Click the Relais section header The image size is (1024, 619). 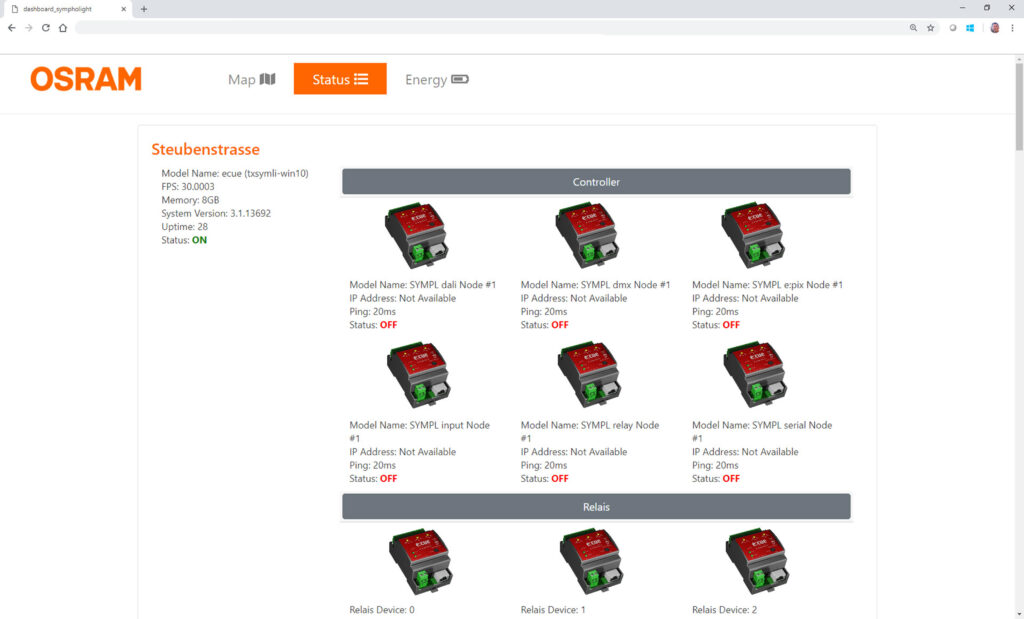click(596, 507)
